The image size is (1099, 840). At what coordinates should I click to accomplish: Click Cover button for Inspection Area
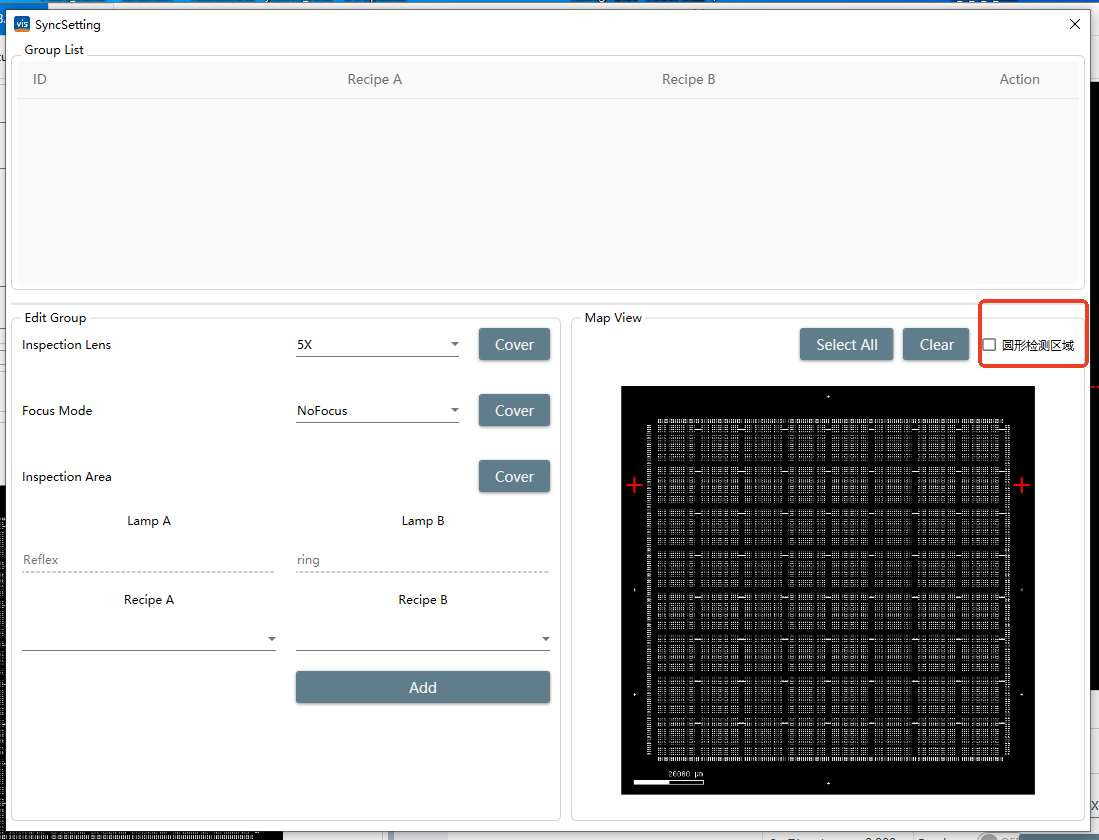pos(514,476)
